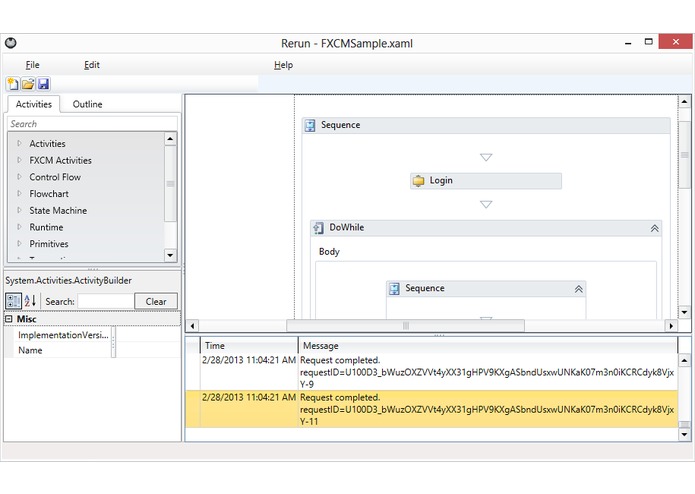Click designer vertical scrollbar down arrow
The image size is (695, 494).
684,312
